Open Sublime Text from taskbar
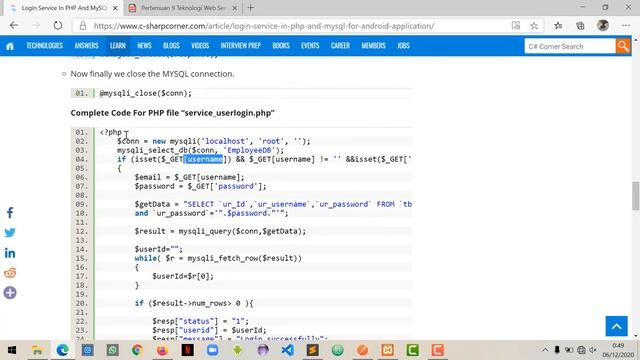640x360 pixels. 313,350
